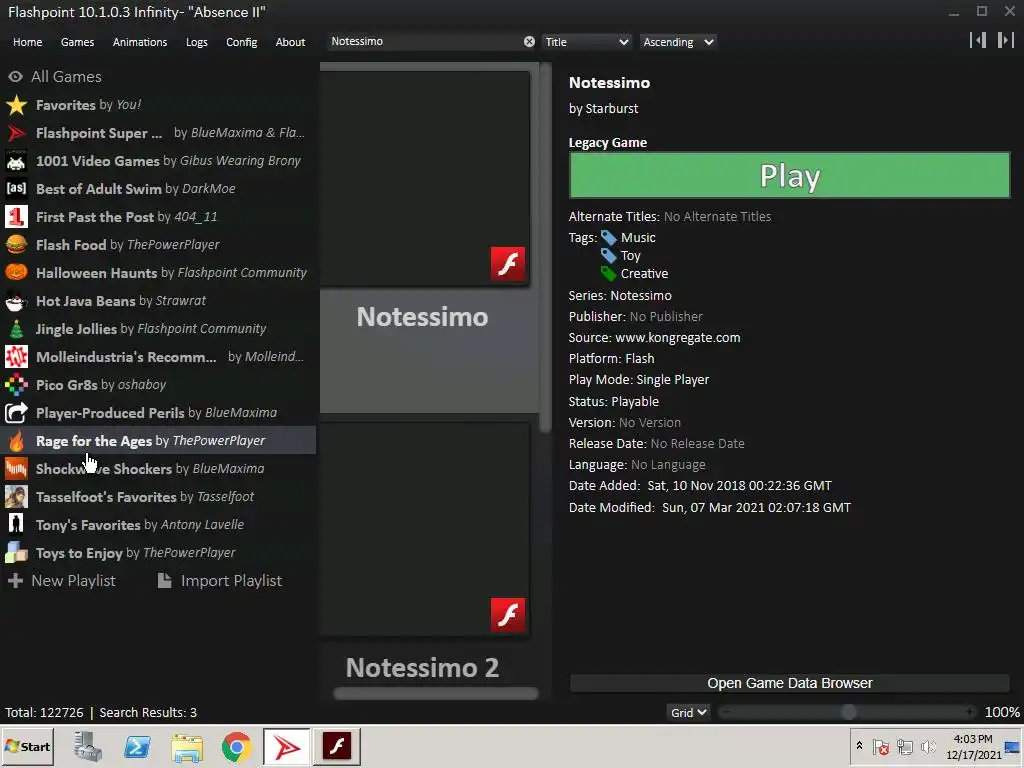Click the Creative tag label
Viewport: 1024px width, 768px height.
pos(644,274)
